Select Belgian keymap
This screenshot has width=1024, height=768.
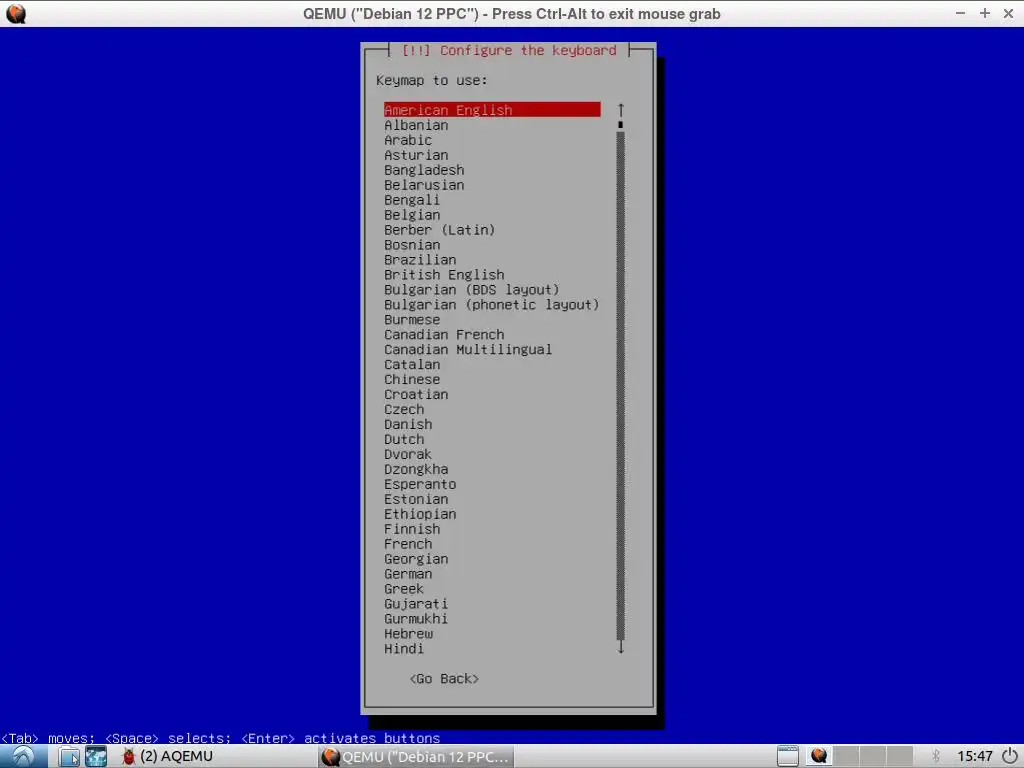click(412, 215)
